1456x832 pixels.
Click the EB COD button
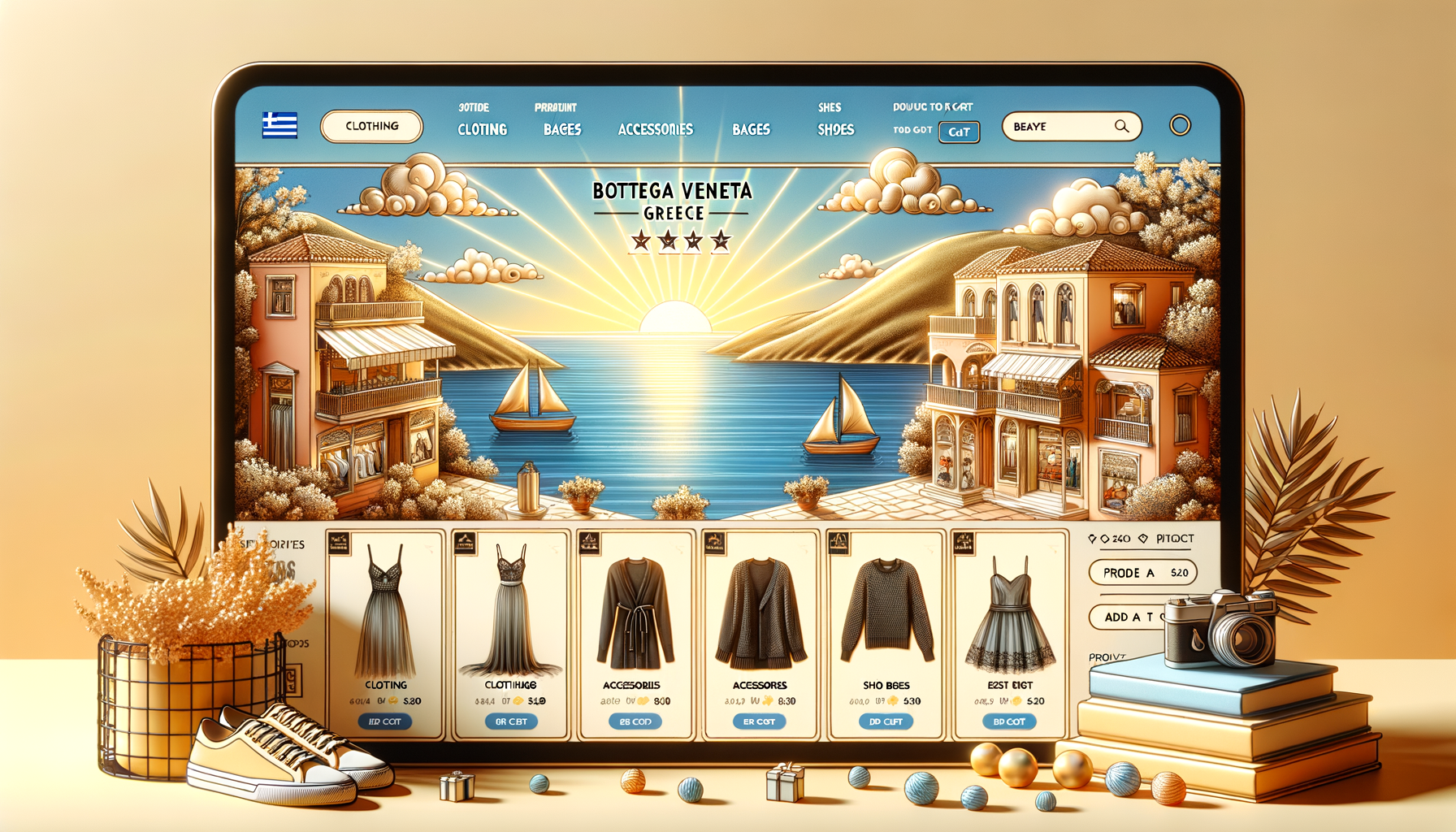[x=635, y=721]
